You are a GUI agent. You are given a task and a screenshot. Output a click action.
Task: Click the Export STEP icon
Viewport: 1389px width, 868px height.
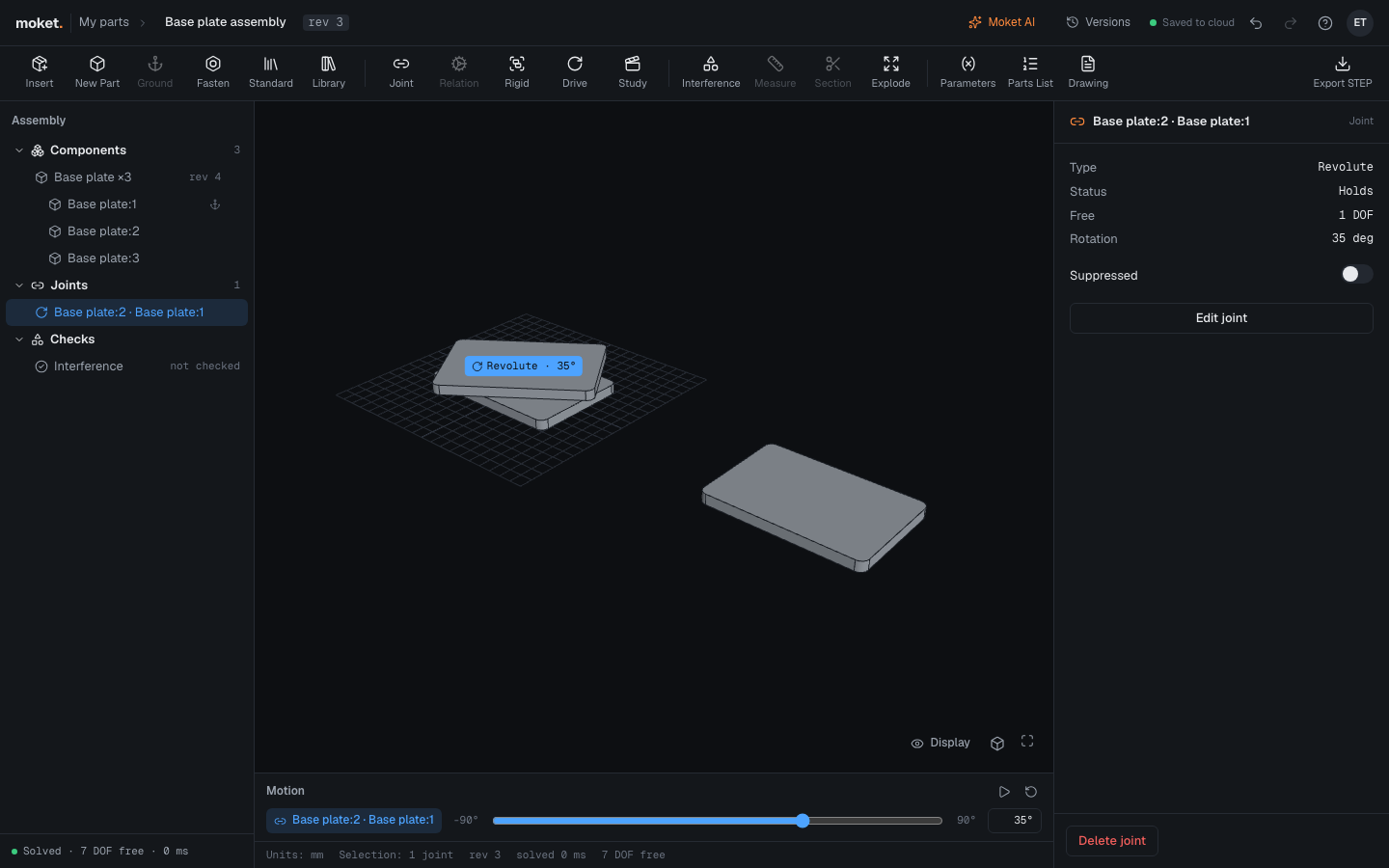(1343, 64)
